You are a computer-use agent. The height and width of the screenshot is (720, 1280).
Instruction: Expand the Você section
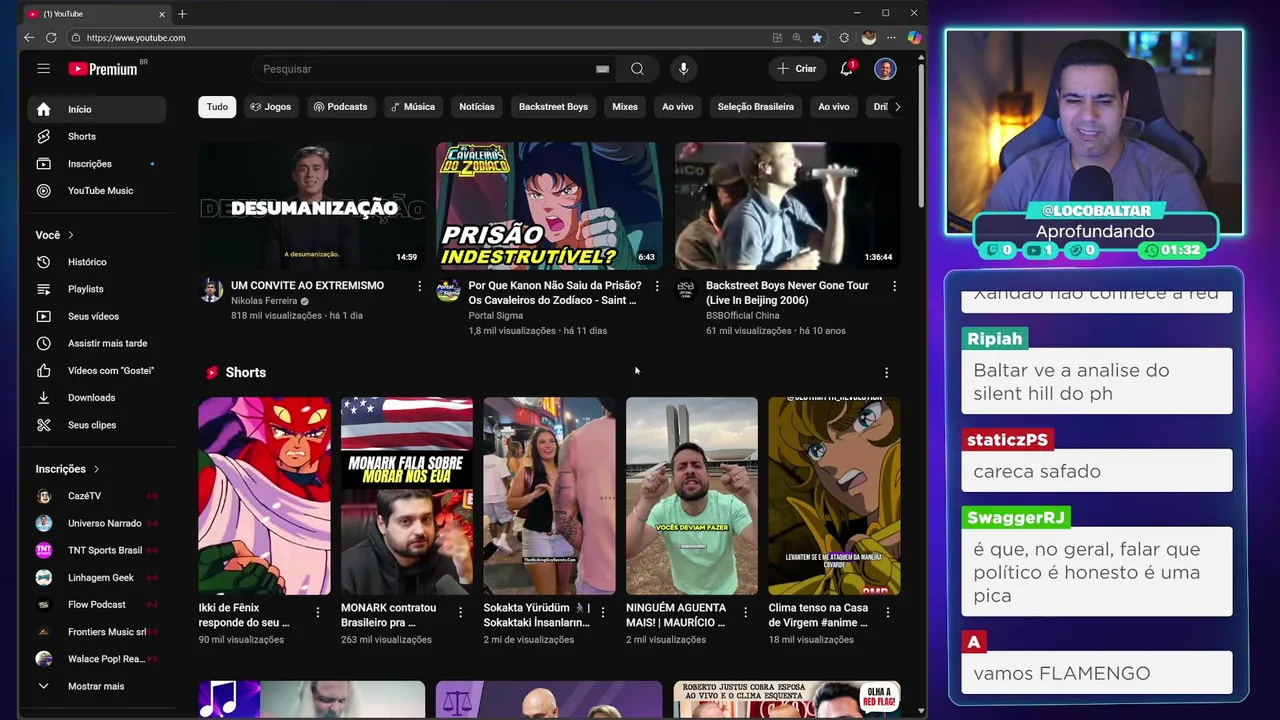[55, 235]
